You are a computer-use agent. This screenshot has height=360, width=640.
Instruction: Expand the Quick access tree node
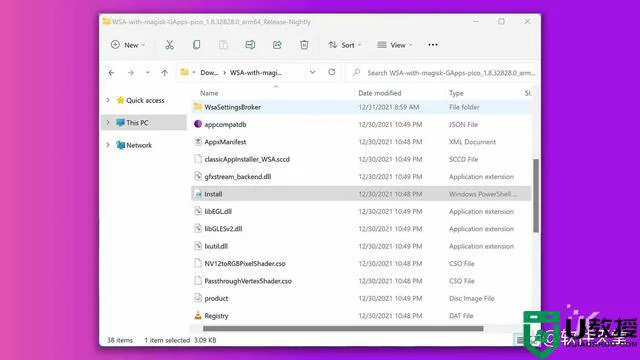(108, 100)
